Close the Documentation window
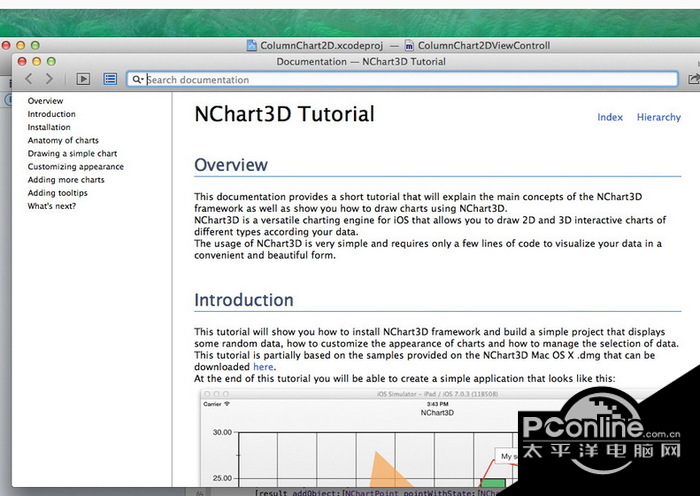The height and width of the screenshot is (496, 700). pyautogui.click(x=22, y=61)
